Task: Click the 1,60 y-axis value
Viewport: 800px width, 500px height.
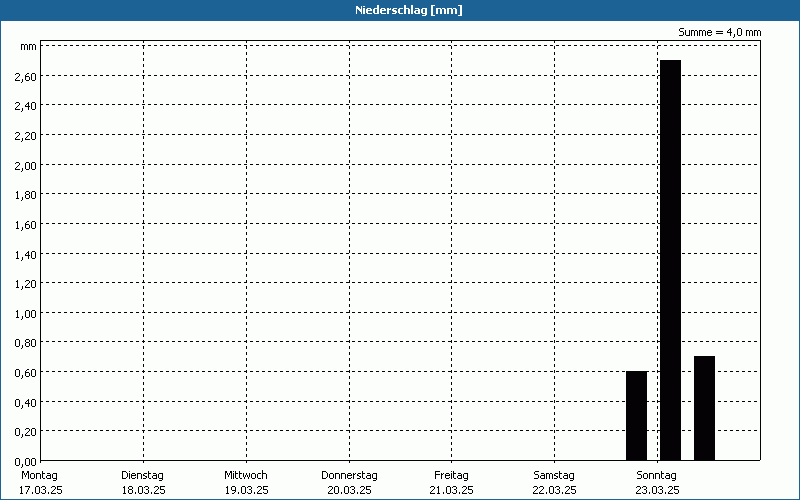Action: [x=26, y=224]
